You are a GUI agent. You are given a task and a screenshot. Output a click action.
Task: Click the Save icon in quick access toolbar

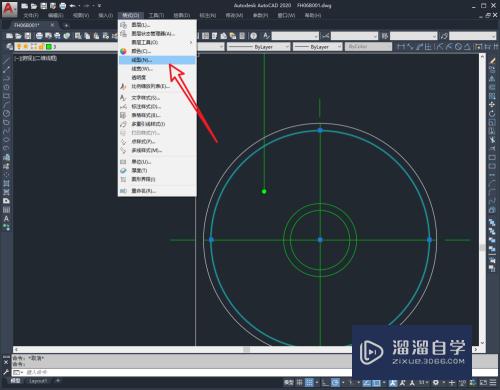coord(43,6)
